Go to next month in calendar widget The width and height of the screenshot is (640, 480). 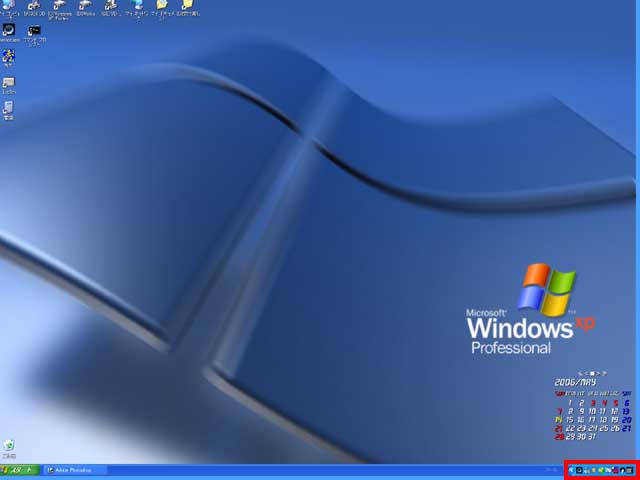(x=598, y=373)
